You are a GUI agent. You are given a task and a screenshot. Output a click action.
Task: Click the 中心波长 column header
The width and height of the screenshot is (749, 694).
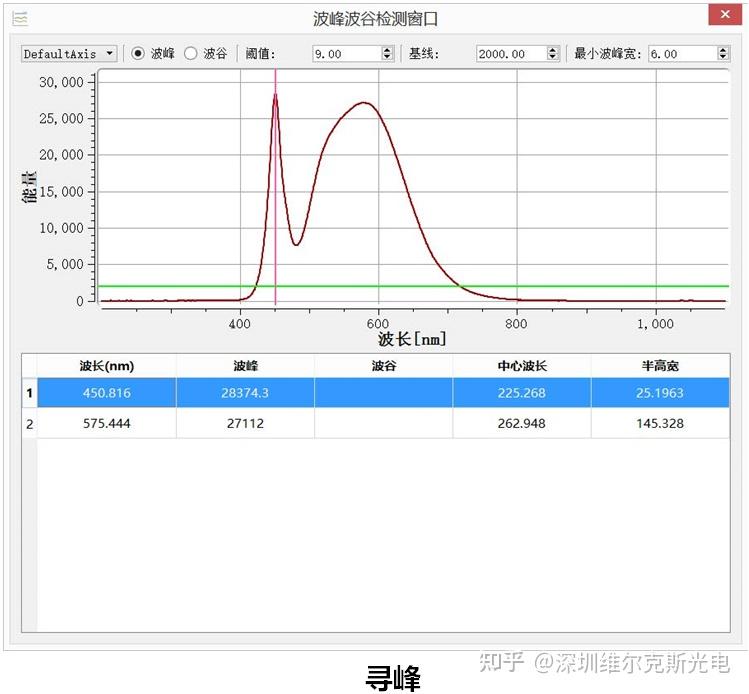(522, 366)
